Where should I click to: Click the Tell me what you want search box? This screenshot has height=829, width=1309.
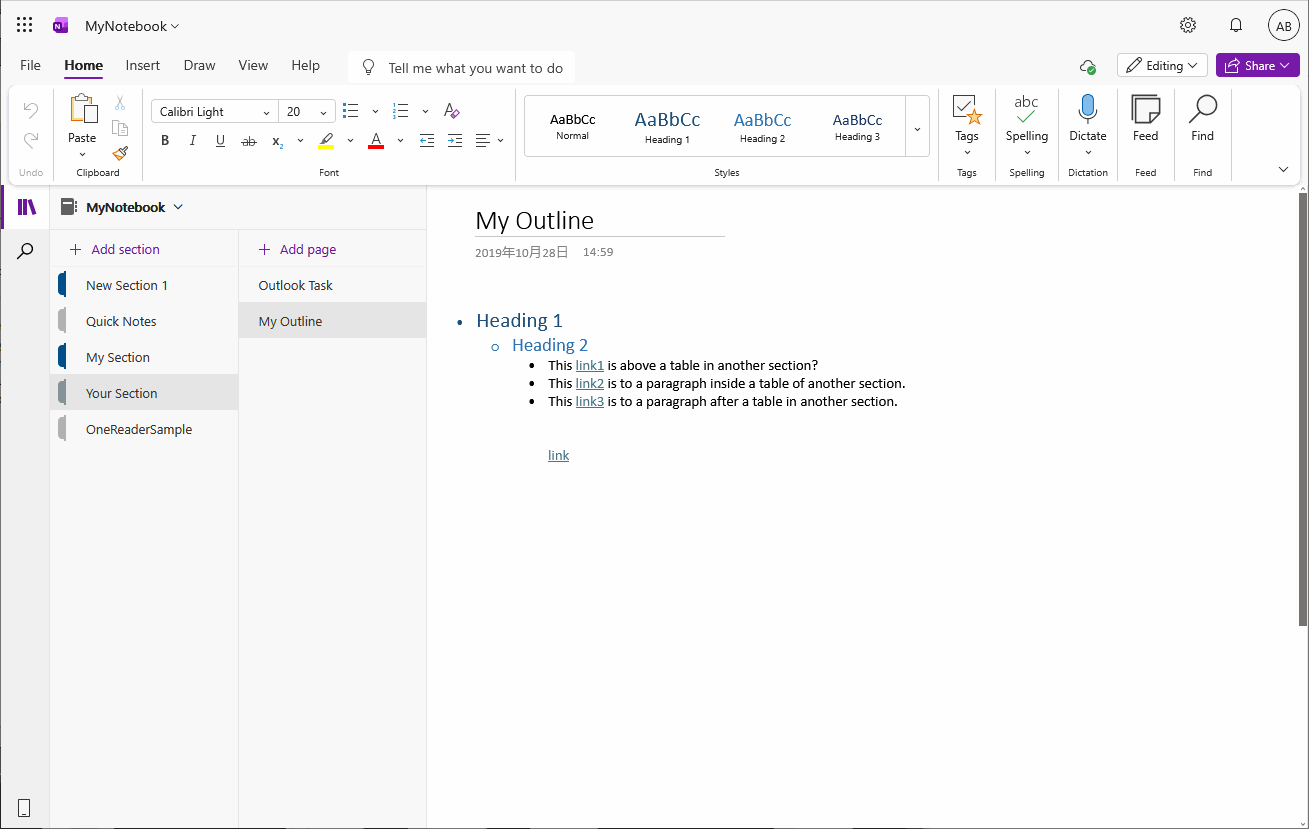(475, 68)
